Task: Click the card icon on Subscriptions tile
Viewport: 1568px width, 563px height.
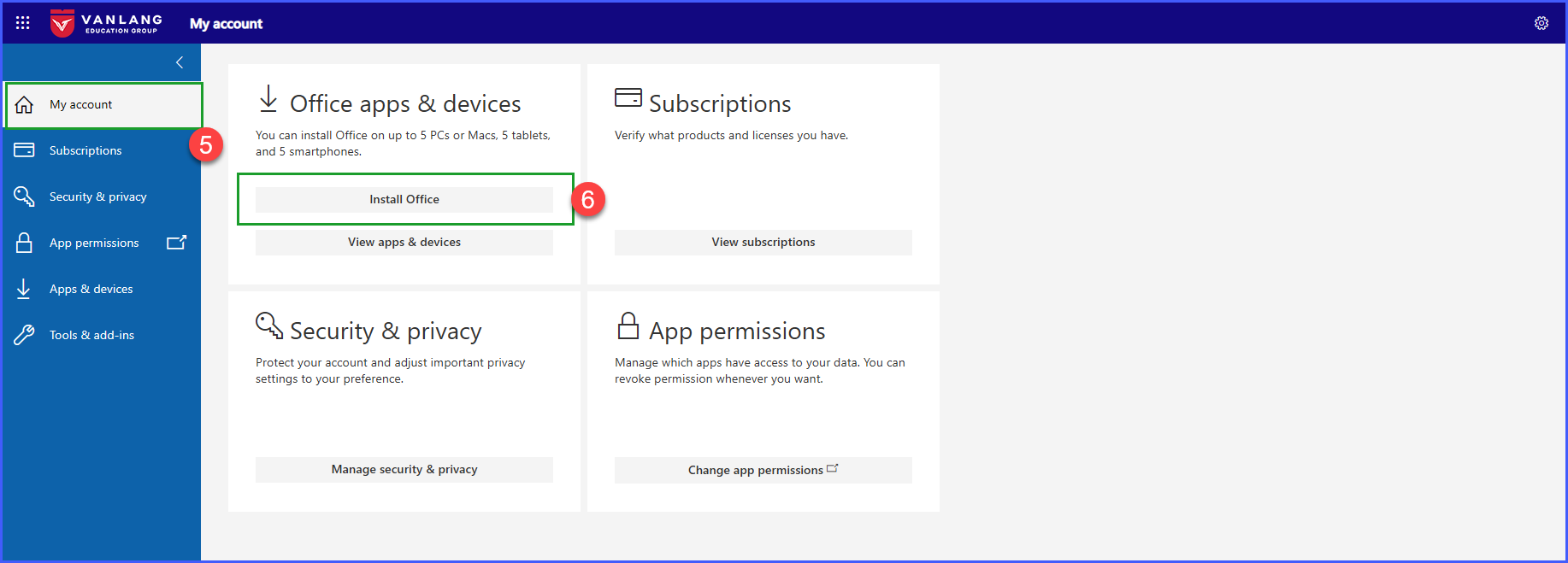Action: (x=628, y=97)
